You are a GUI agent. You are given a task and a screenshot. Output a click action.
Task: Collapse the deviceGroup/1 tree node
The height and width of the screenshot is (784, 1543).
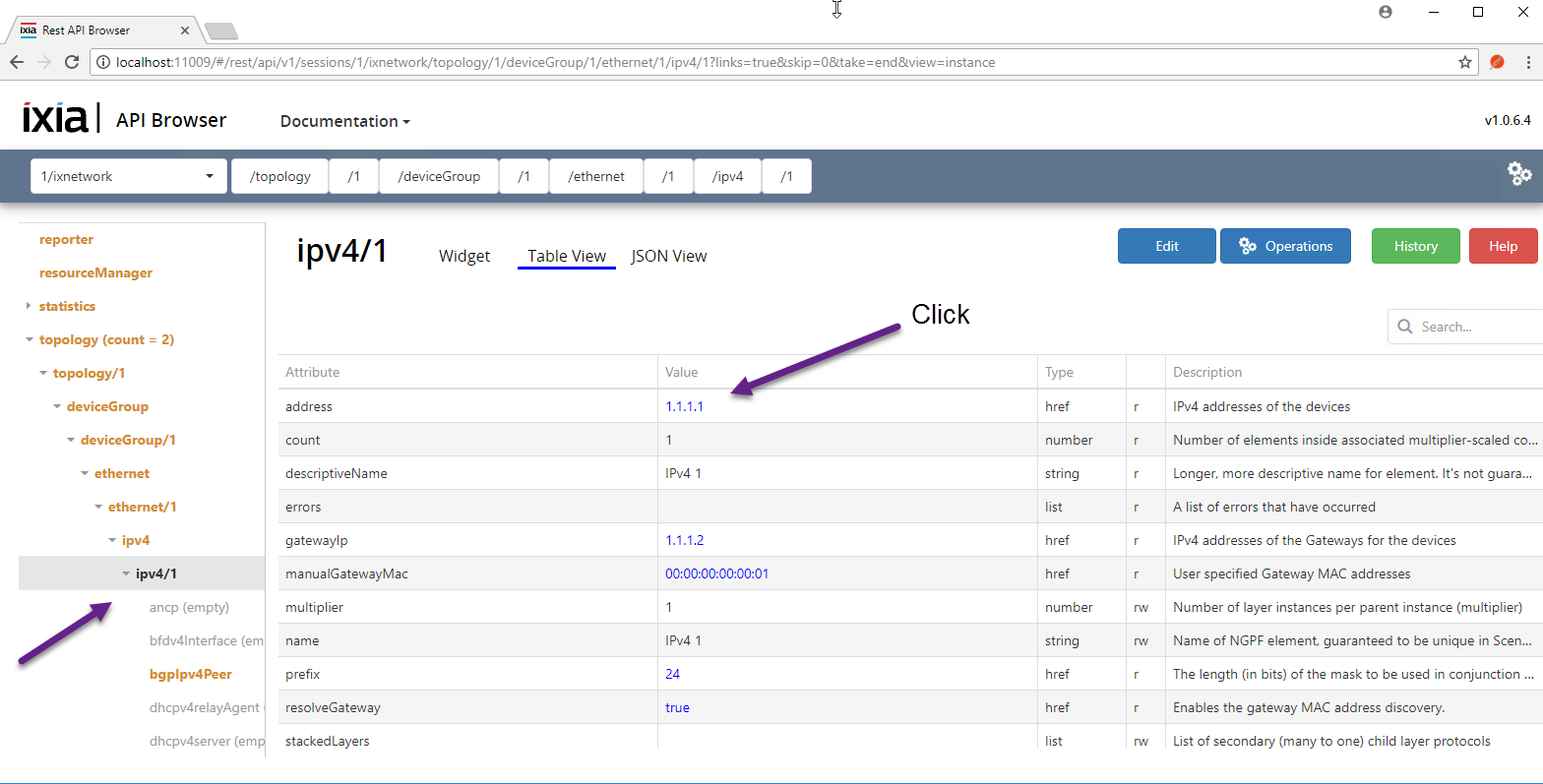click(70, 440)
